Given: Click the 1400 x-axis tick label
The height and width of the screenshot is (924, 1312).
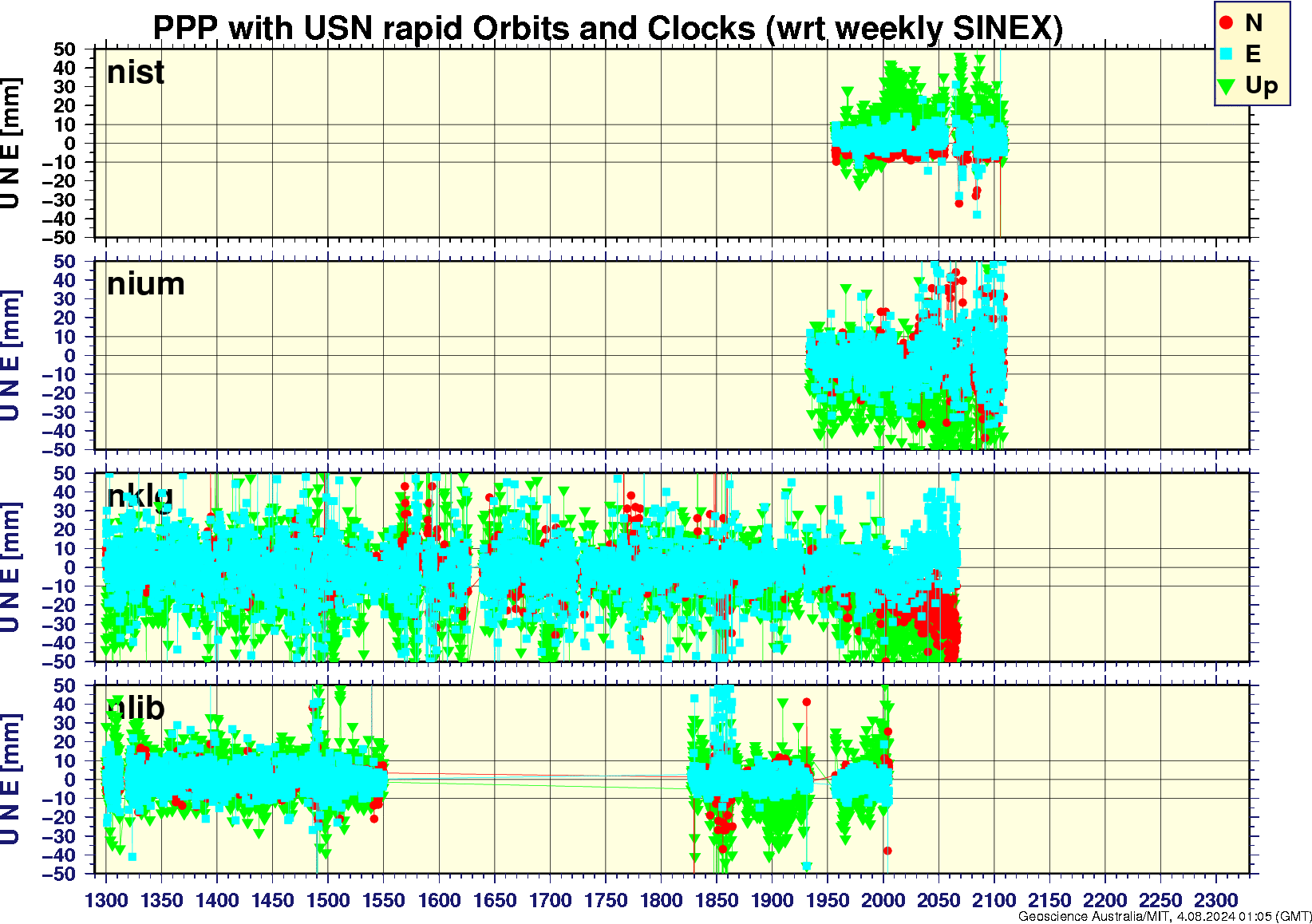Looking at the screenshot, I should tap(217, 900).
